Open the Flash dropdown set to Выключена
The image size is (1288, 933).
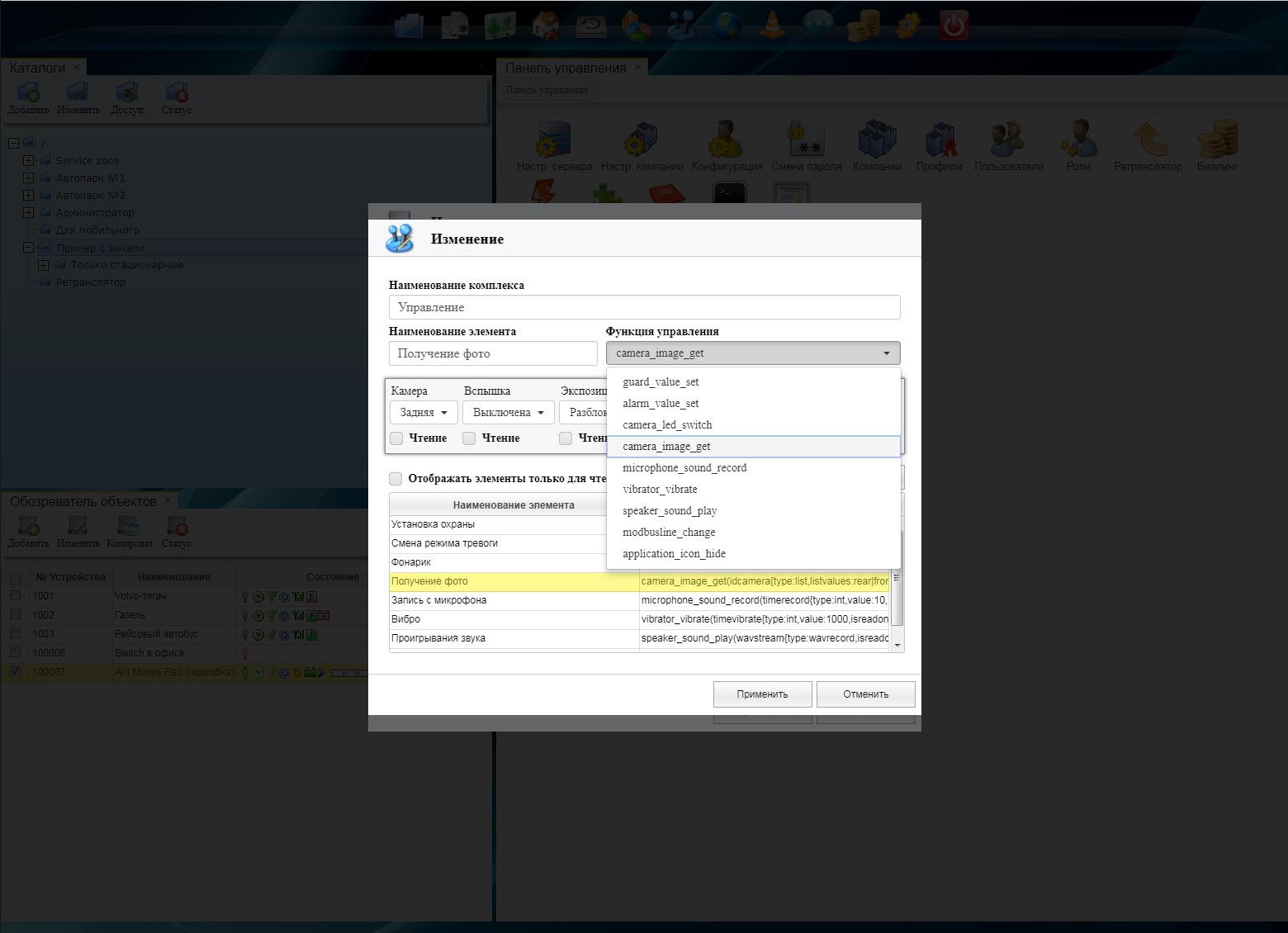click(508, 412)
